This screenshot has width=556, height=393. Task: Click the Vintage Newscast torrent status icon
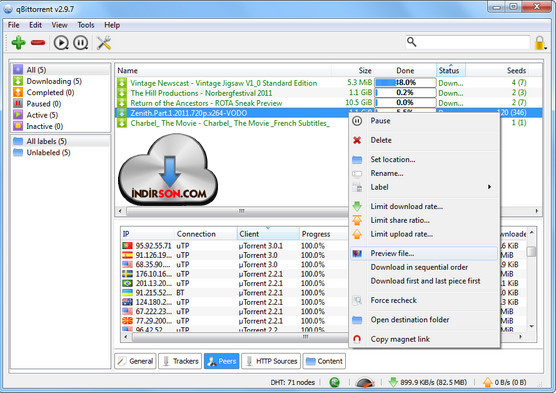[x=122, y=83]
